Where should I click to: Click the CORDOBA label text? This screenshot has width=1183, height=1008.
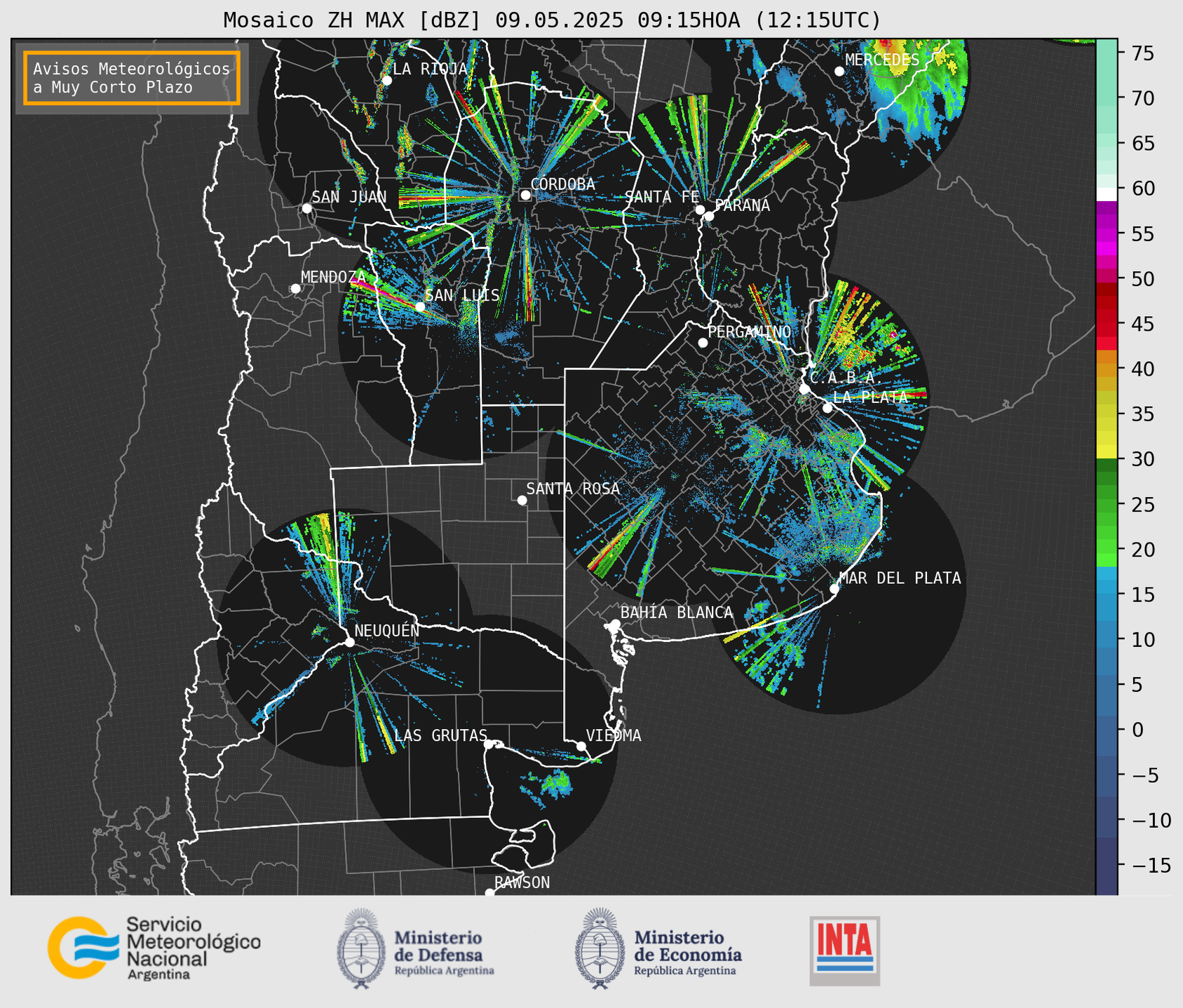coord(562,184)
